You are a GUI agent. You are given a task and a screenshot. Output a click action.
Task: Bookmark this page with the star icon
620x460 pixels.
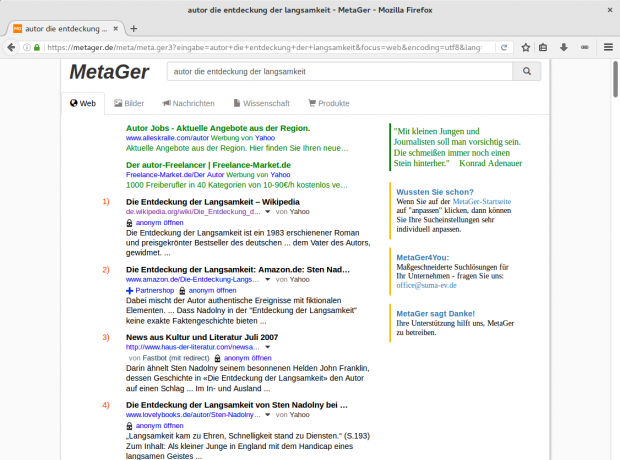pyautogui.click(x=525, y=47)
